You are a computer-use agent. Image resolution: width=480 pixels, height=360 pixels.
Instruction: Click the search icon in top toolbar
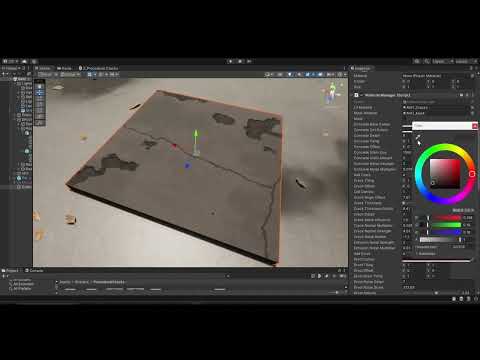tap(427, 61)
